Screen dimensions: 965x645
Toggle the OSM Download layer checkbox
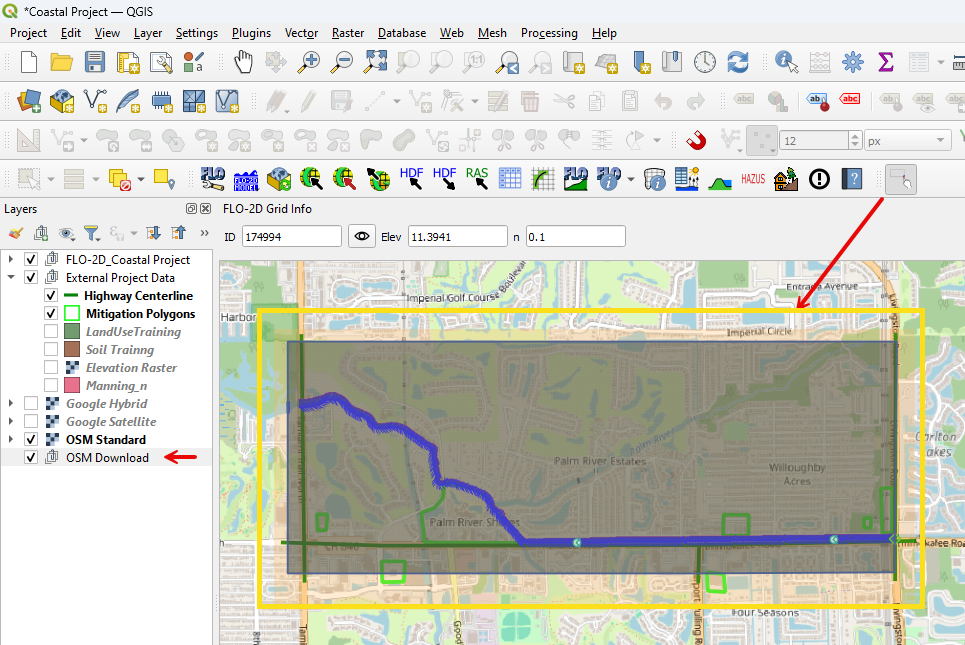pyautogui.click(x=31, y=458)
